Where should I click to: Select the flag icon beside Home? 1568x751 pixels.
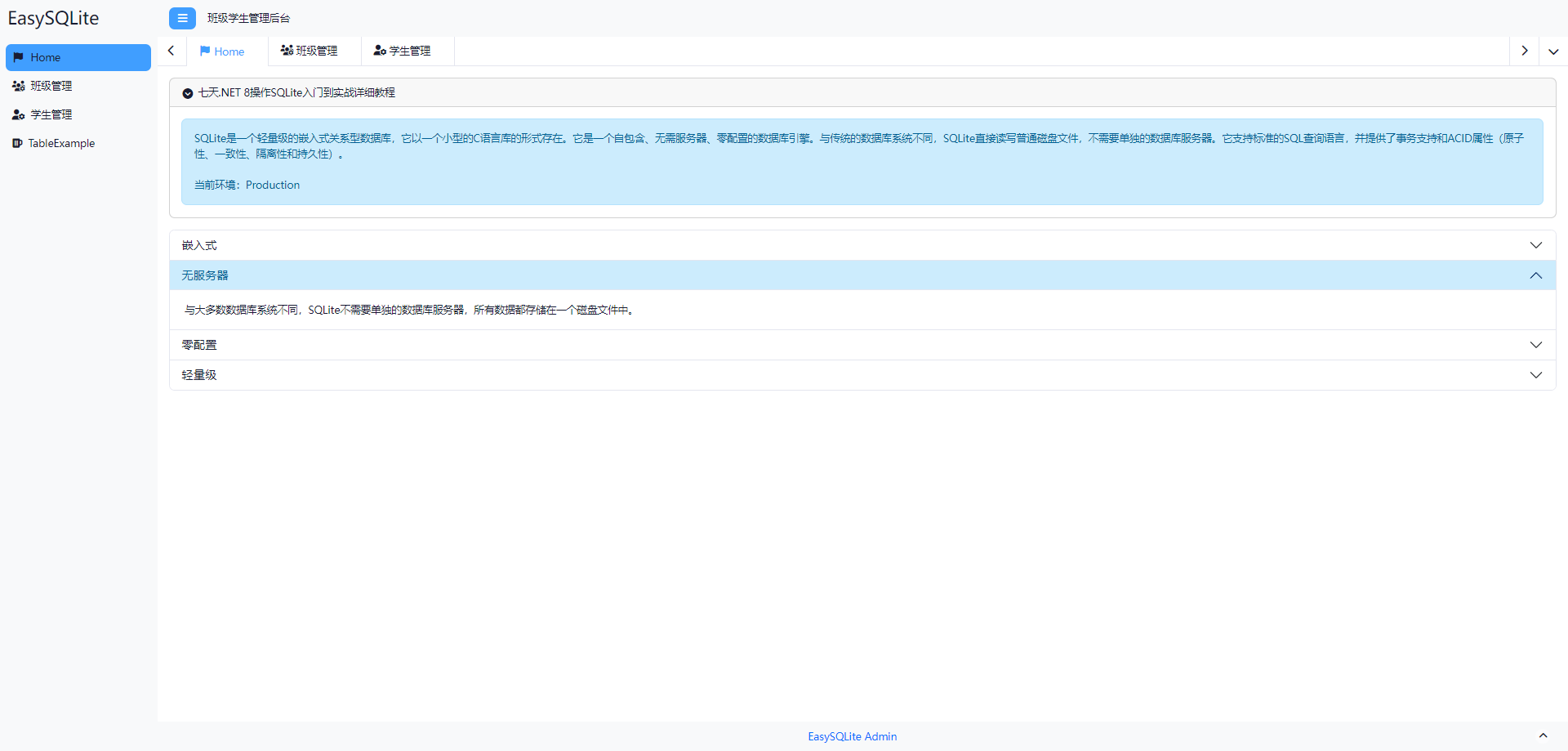(x=18, y=57)
